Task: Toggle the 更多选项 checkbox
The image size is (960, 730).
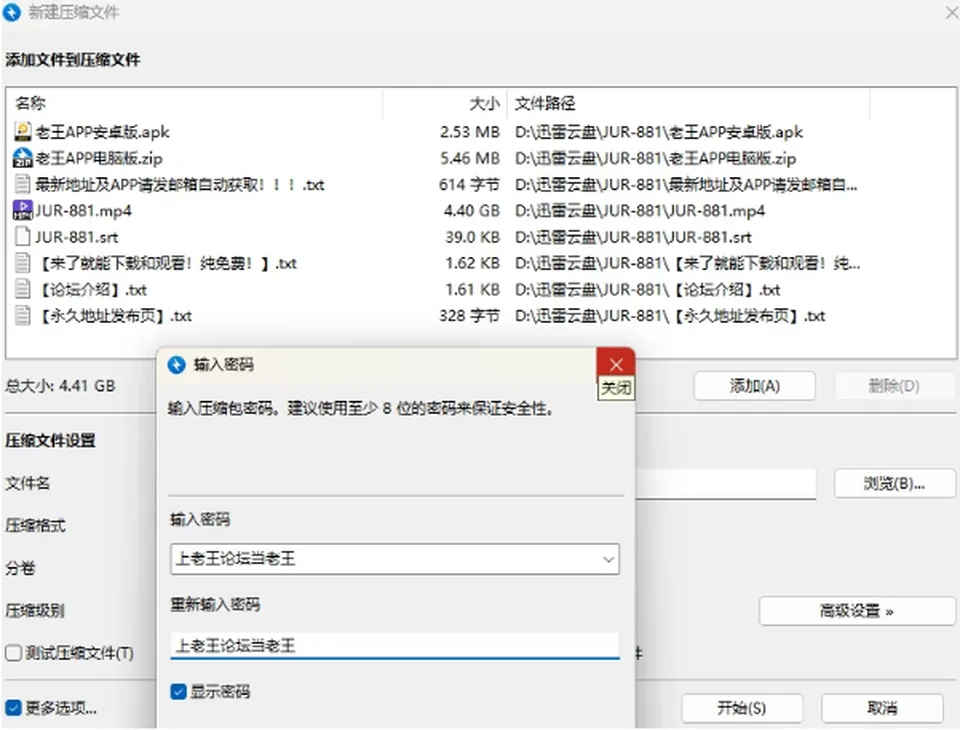Action: pyautogui.click(x=13, y=709)
